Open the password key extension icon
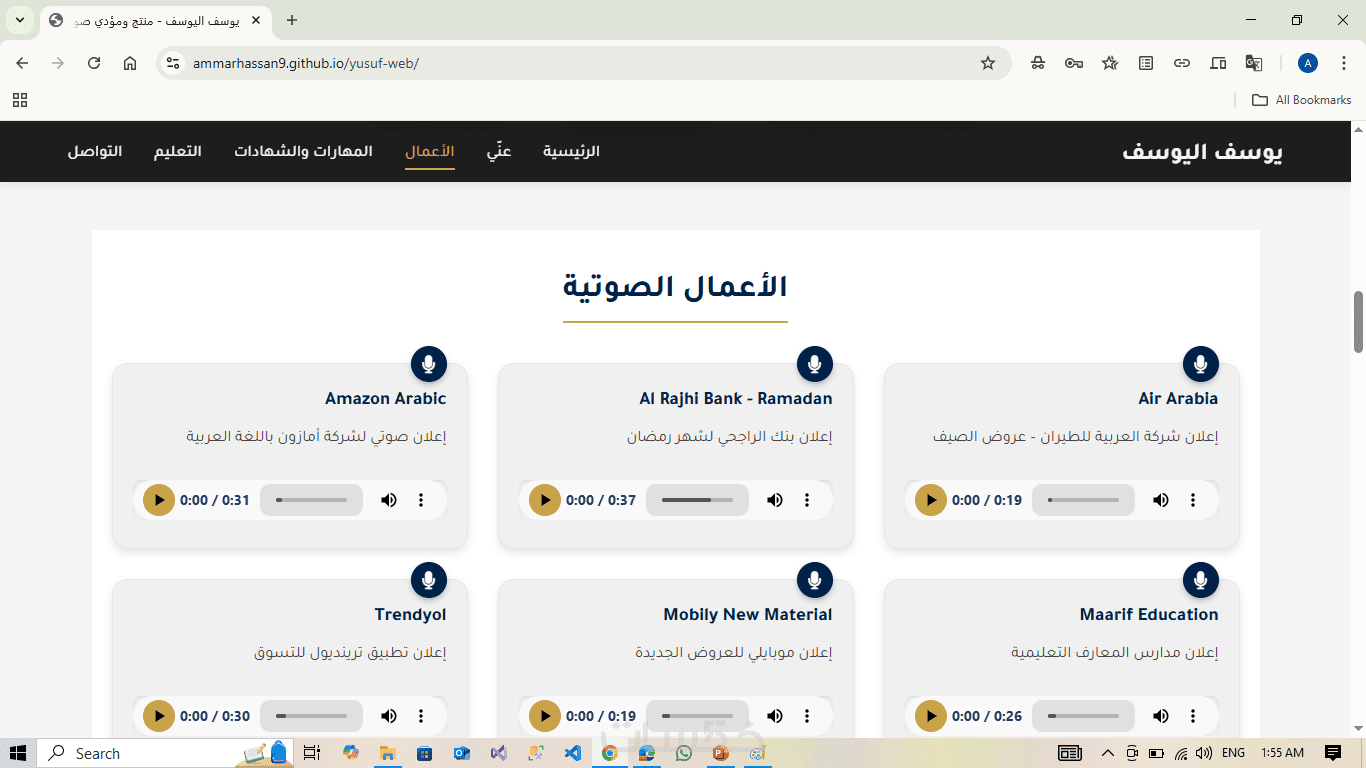Screen dimensions: 1366x768 (x=1074, y=63)
